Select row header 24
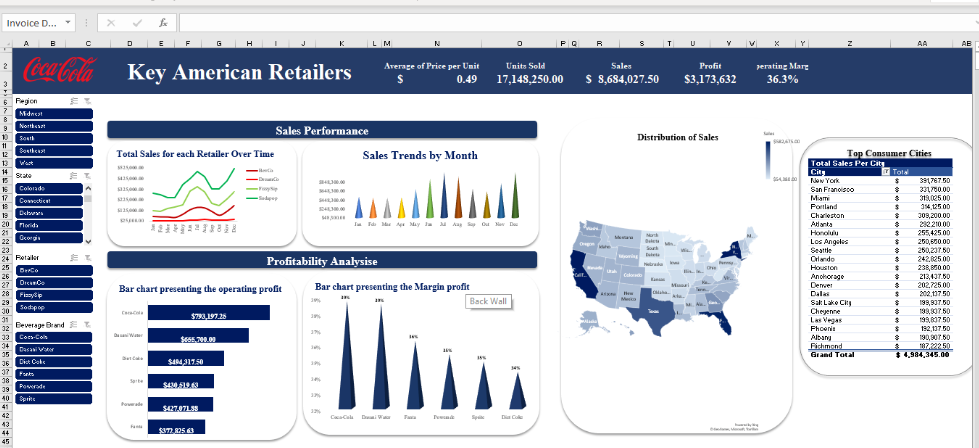The width and height of the screenshot is (979, 448). coord(5,258)
